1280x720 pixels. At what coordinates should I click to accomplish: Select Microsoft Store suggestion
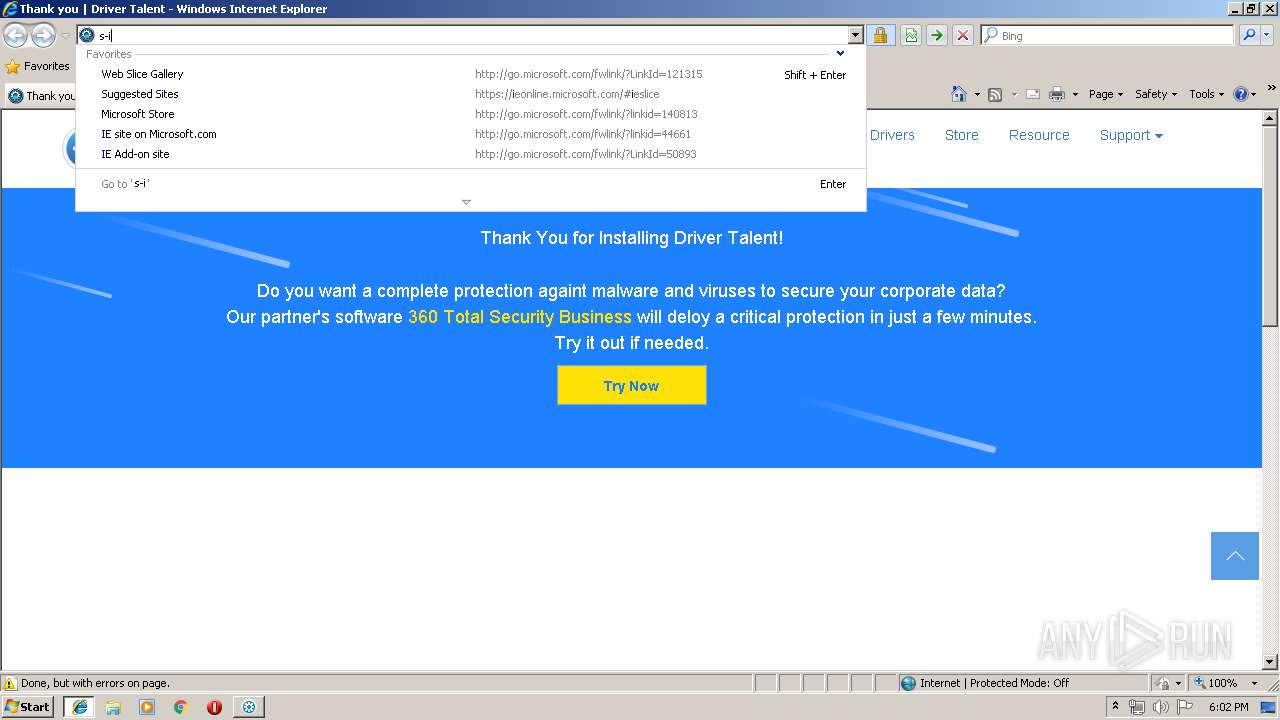pyautogui.click(x=471, y=114)
